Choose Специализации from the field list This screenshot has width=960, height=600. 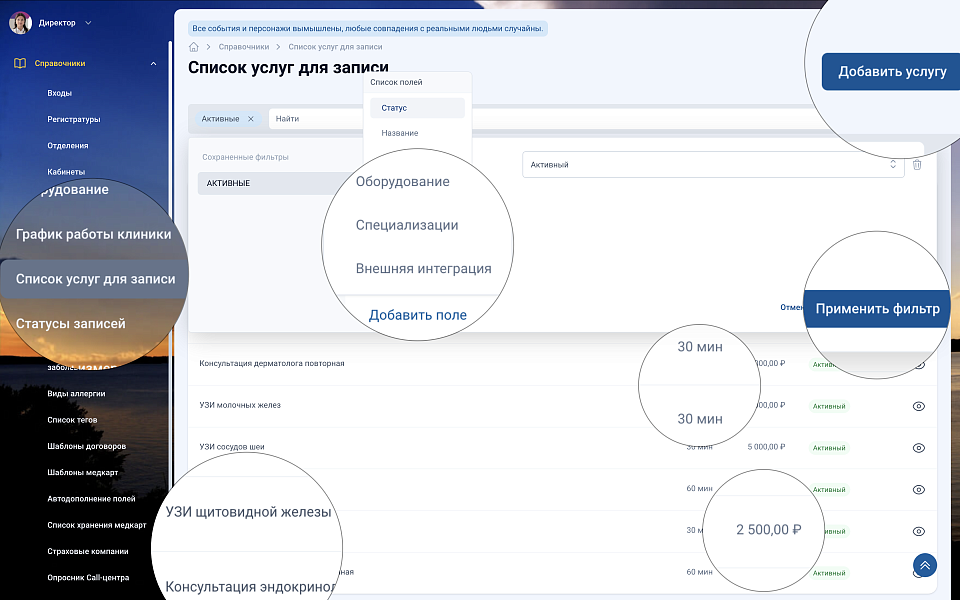(x=407, y=225)
